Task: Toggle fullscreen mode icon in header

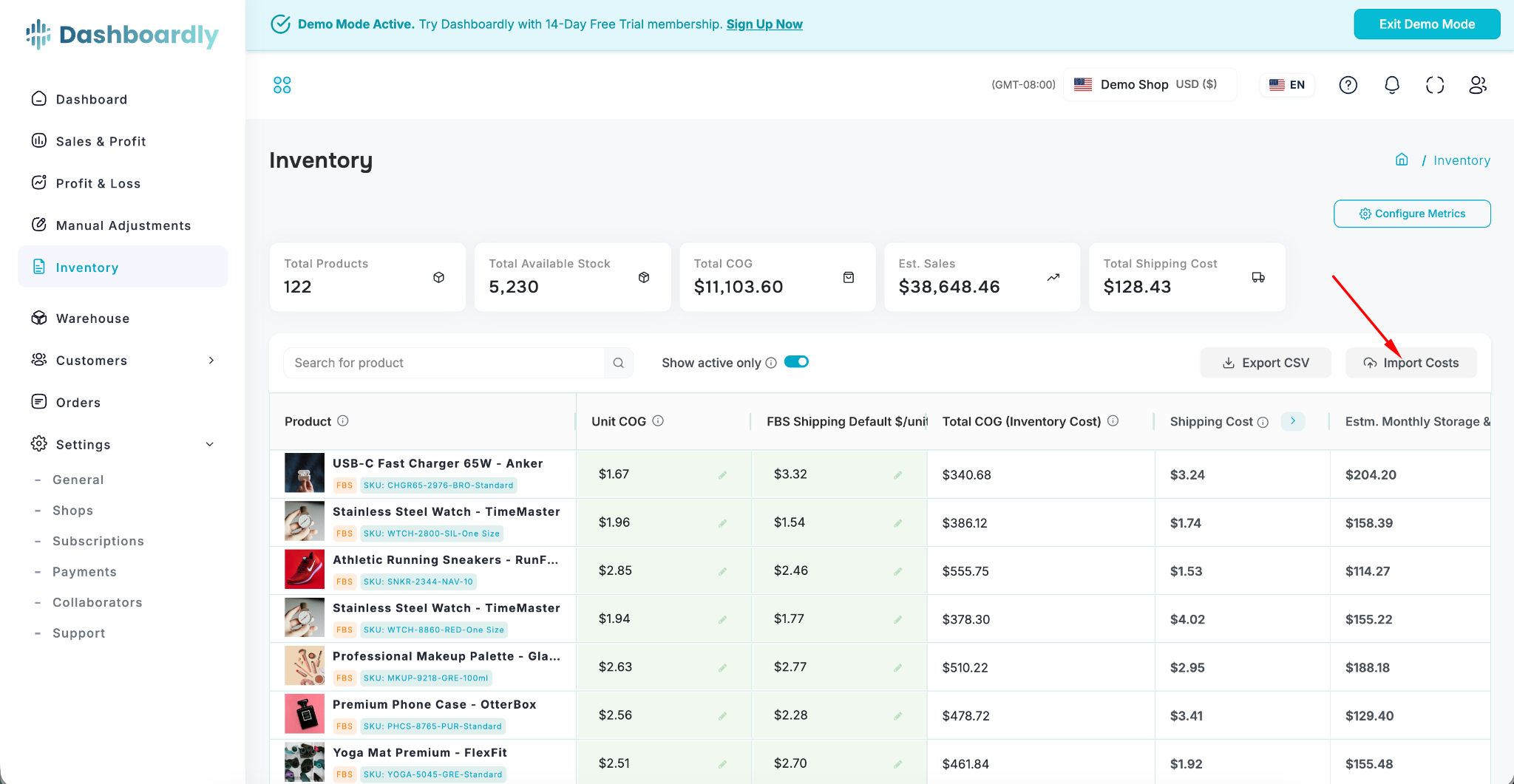Action: click(1434, 85)
